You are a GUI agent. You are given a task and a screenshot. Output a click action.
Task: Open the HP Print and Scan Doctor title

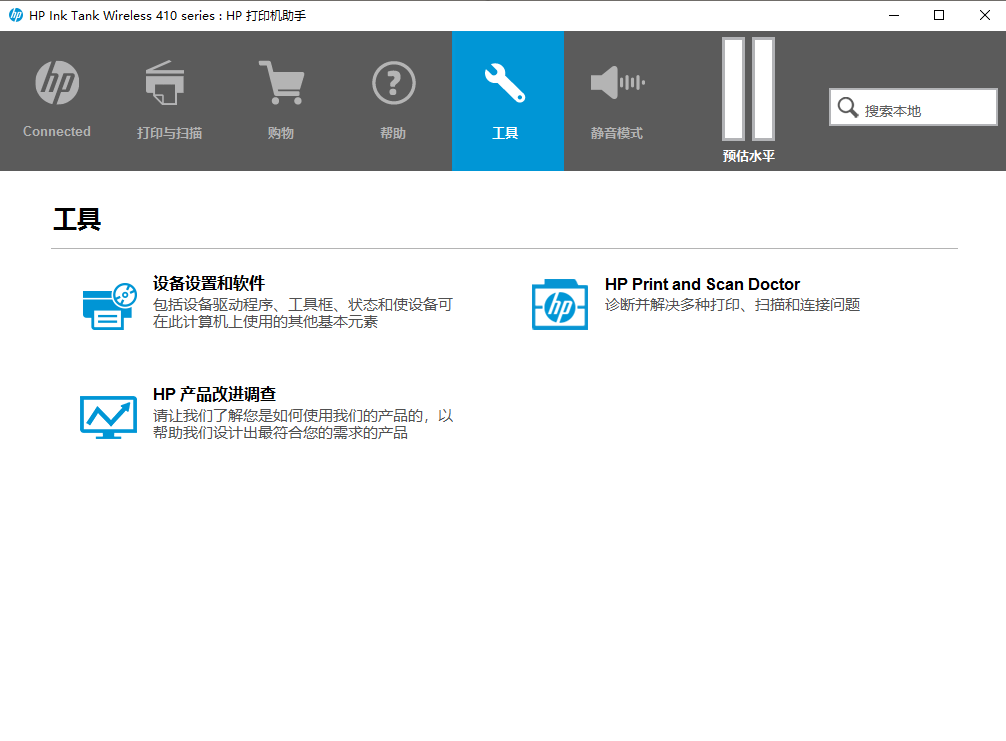click(x=702, y=284)
